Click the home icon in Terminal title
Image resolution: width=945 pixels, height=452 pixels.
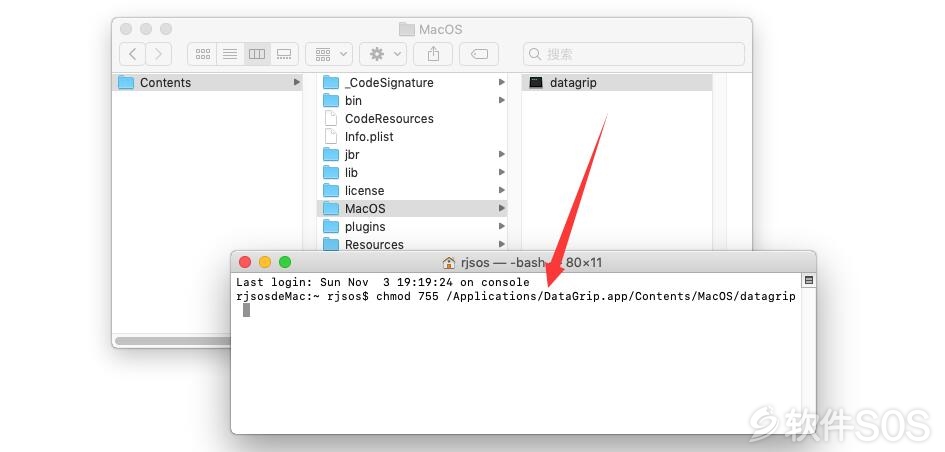(448, 263)
